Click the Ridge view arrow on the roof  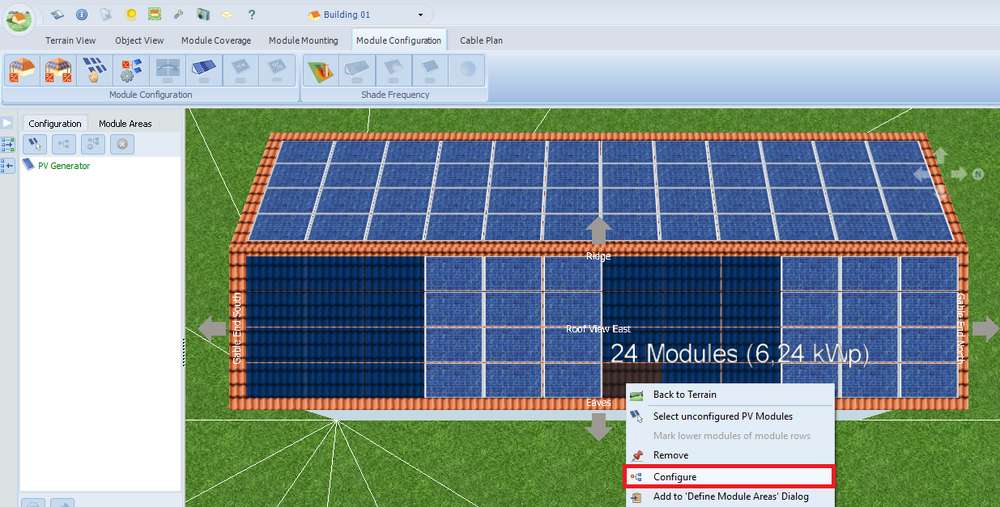pyautogui.click(x=598, y=230)
